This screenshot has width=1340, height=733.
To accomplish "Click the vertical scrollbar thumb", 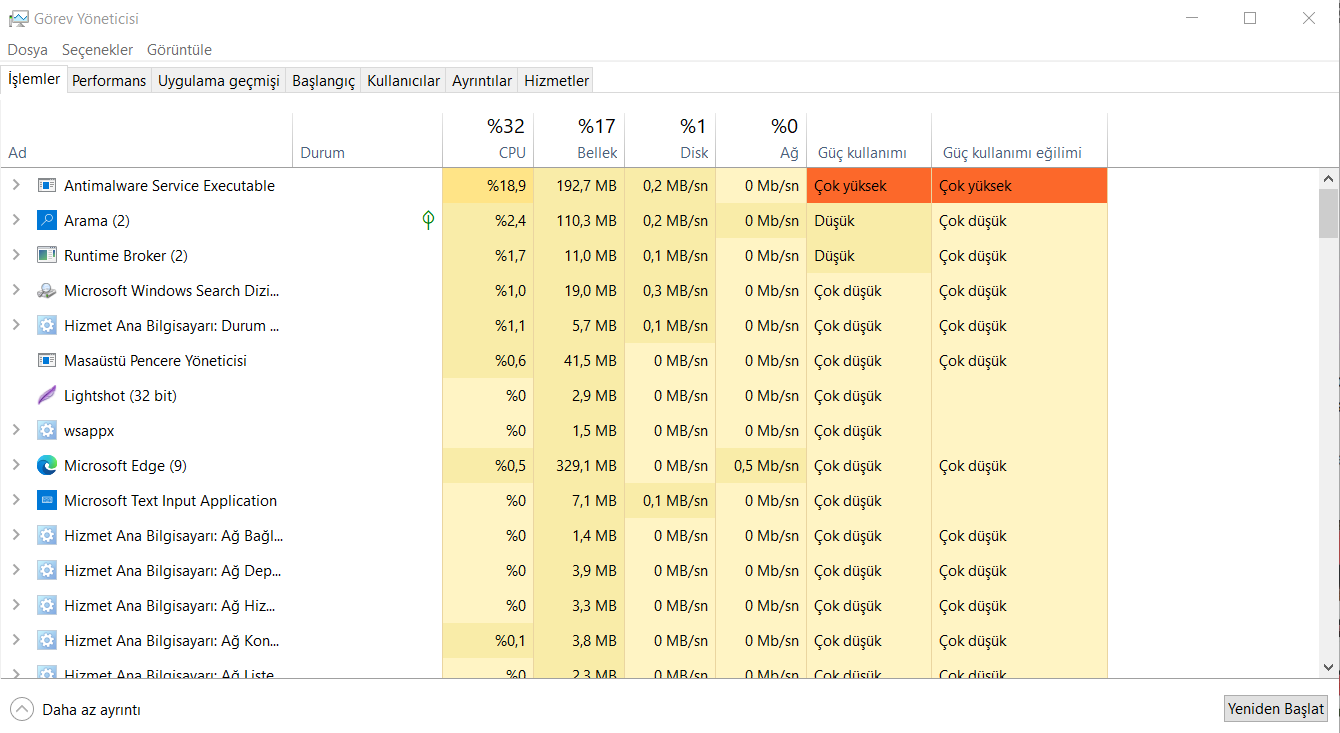I will pyautogui.click(x=1329, y=213).
